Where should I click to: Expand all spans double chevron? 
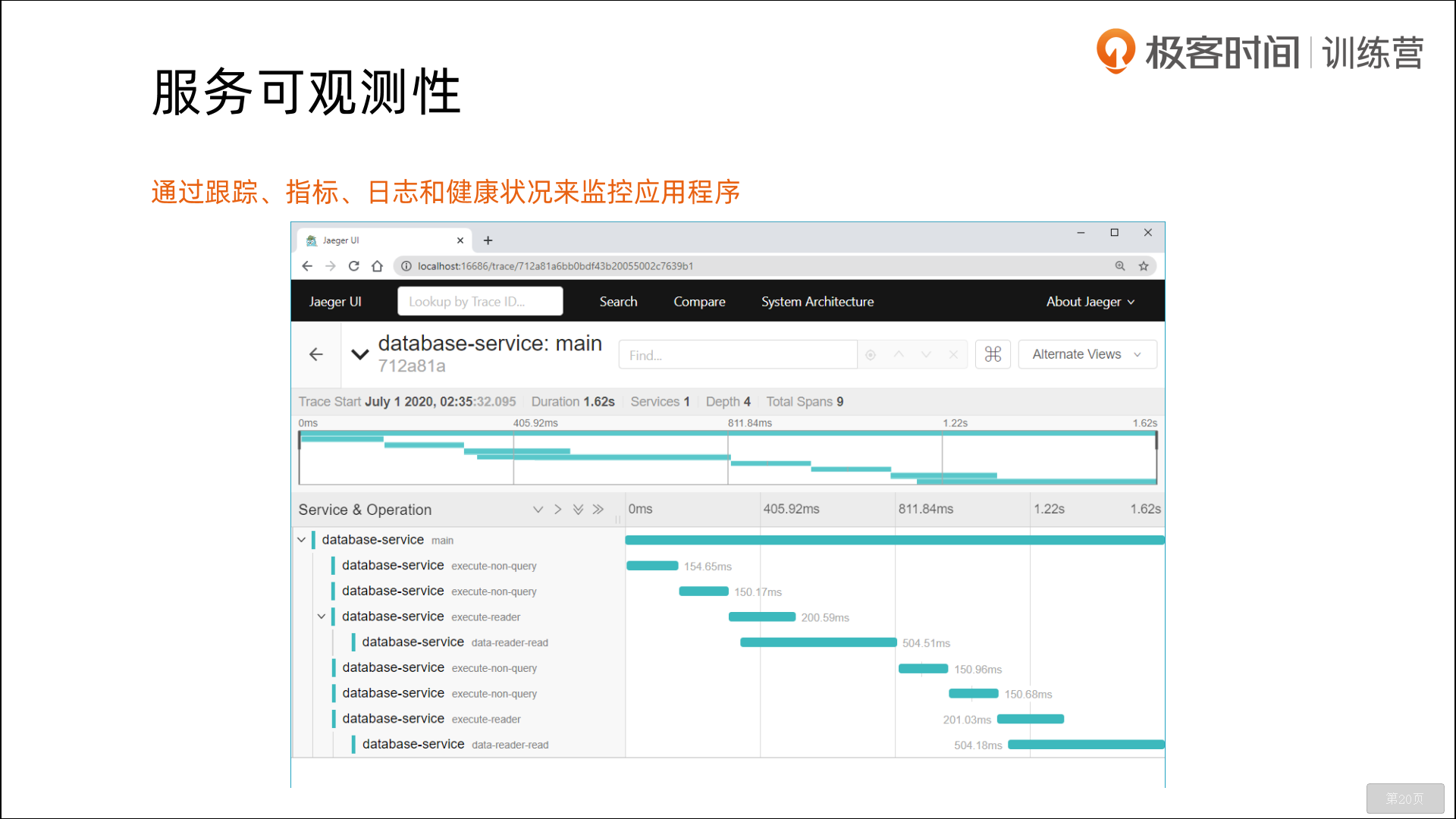click(x=578, y=510)
